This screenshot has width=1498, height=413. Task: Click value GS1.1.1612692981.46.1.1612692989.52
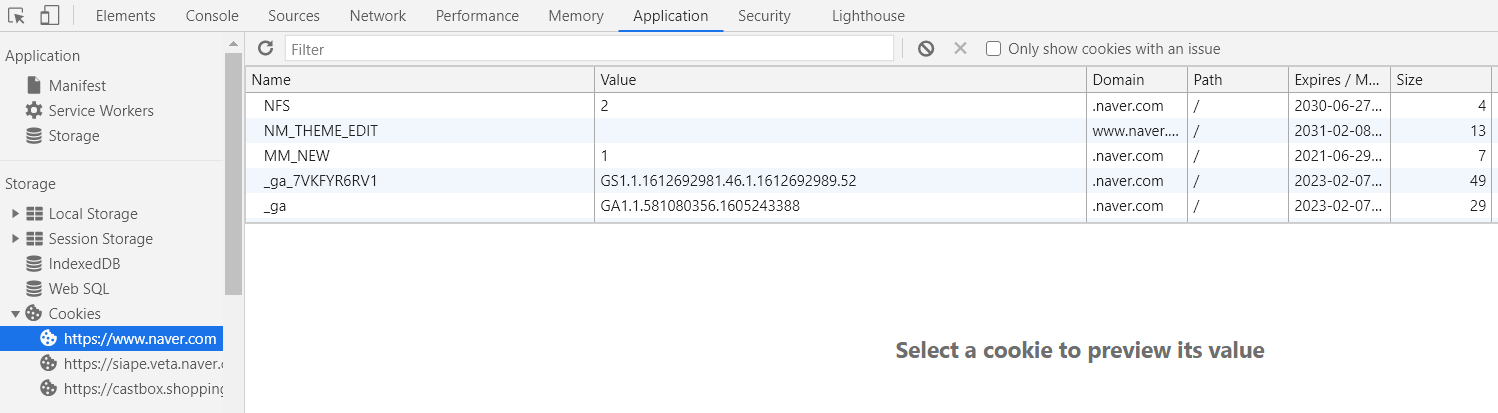point(728,181)
